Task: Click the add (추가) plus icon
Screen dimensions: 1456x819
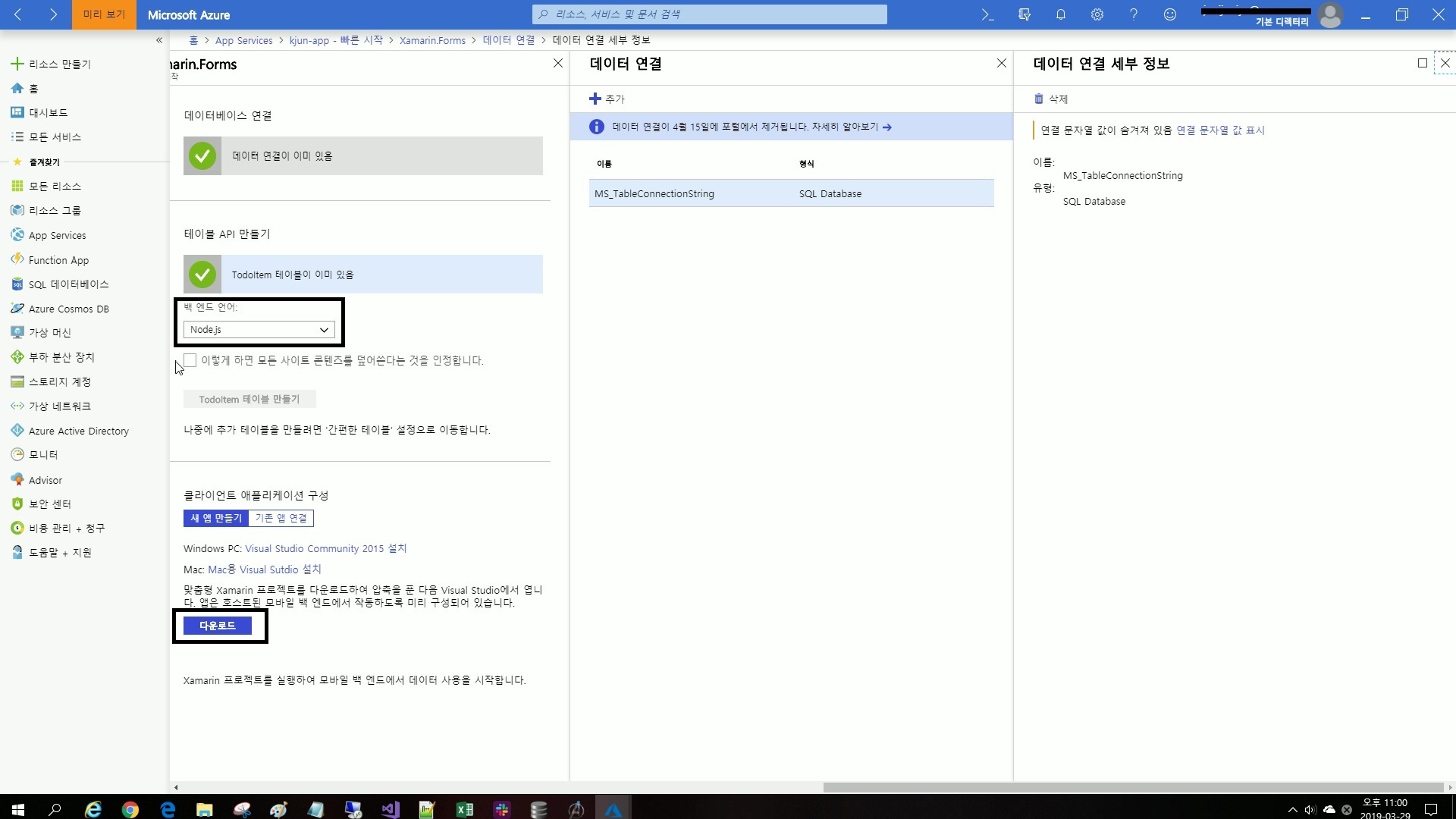Action: (x=595, y=99)
